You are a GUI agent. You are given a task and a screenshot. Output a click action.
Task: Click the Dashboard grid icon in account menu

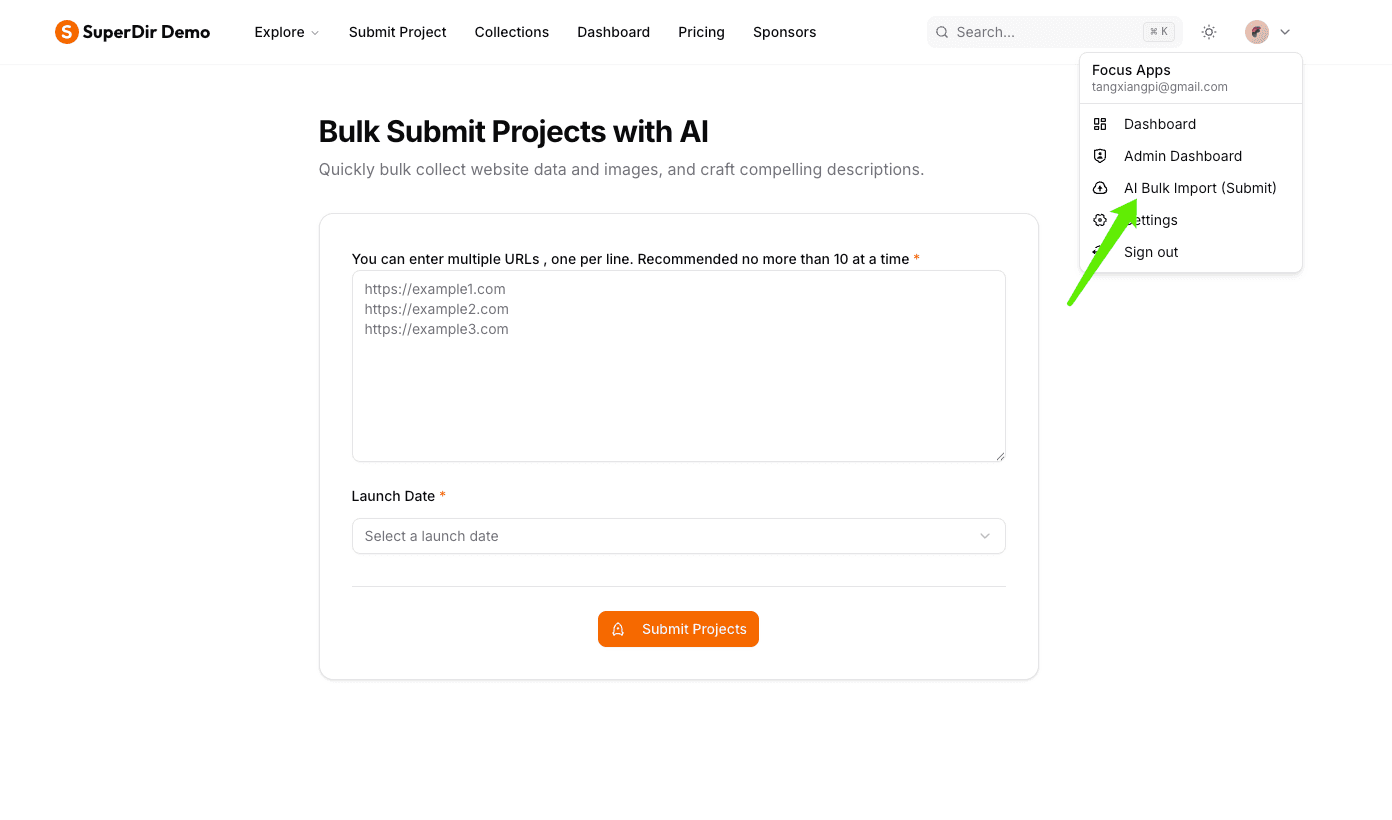(x=1100, y=124)
